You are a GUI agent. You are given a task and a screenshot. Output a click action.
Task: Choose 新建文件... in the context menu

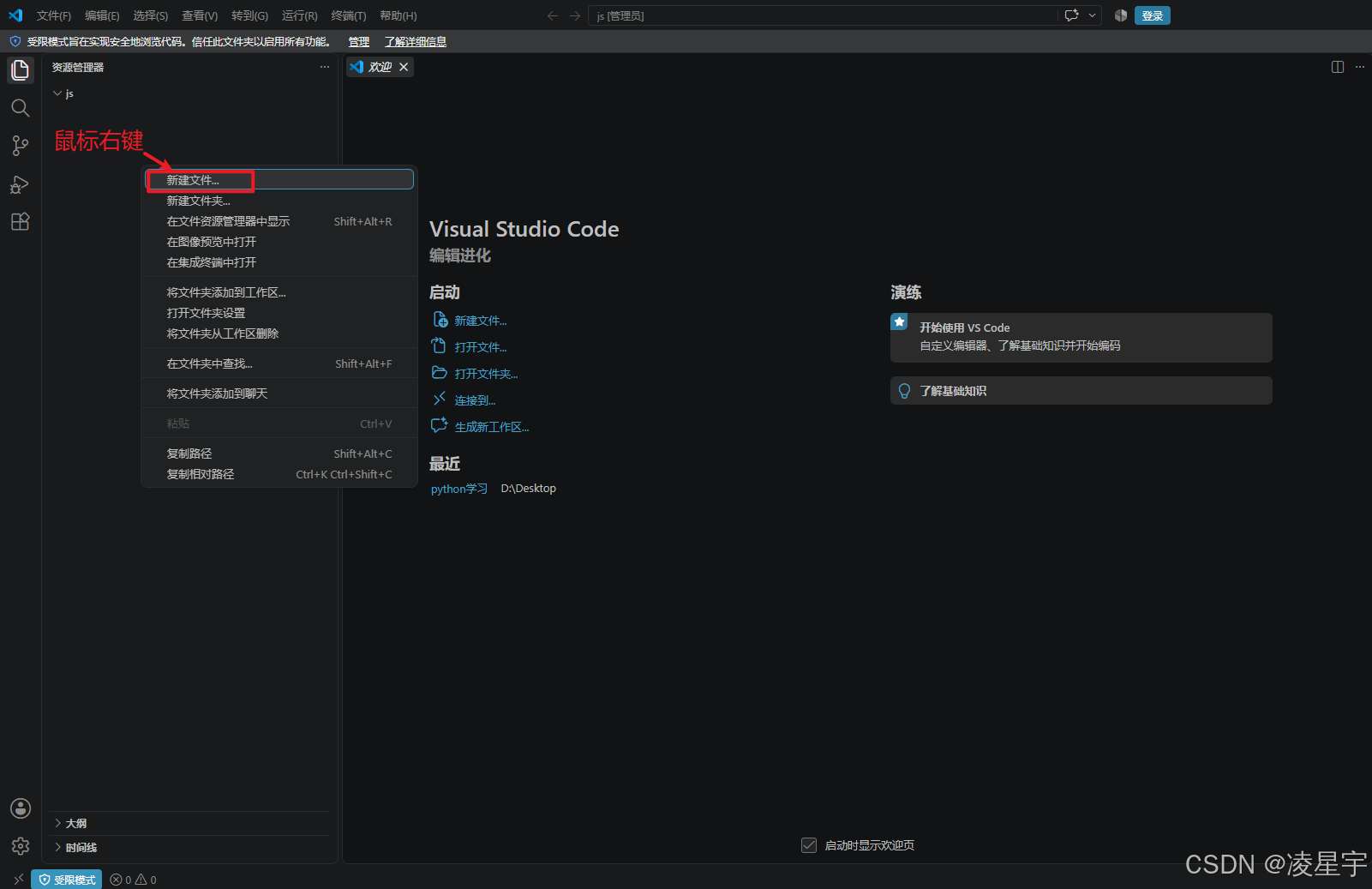tap(279, 180)
